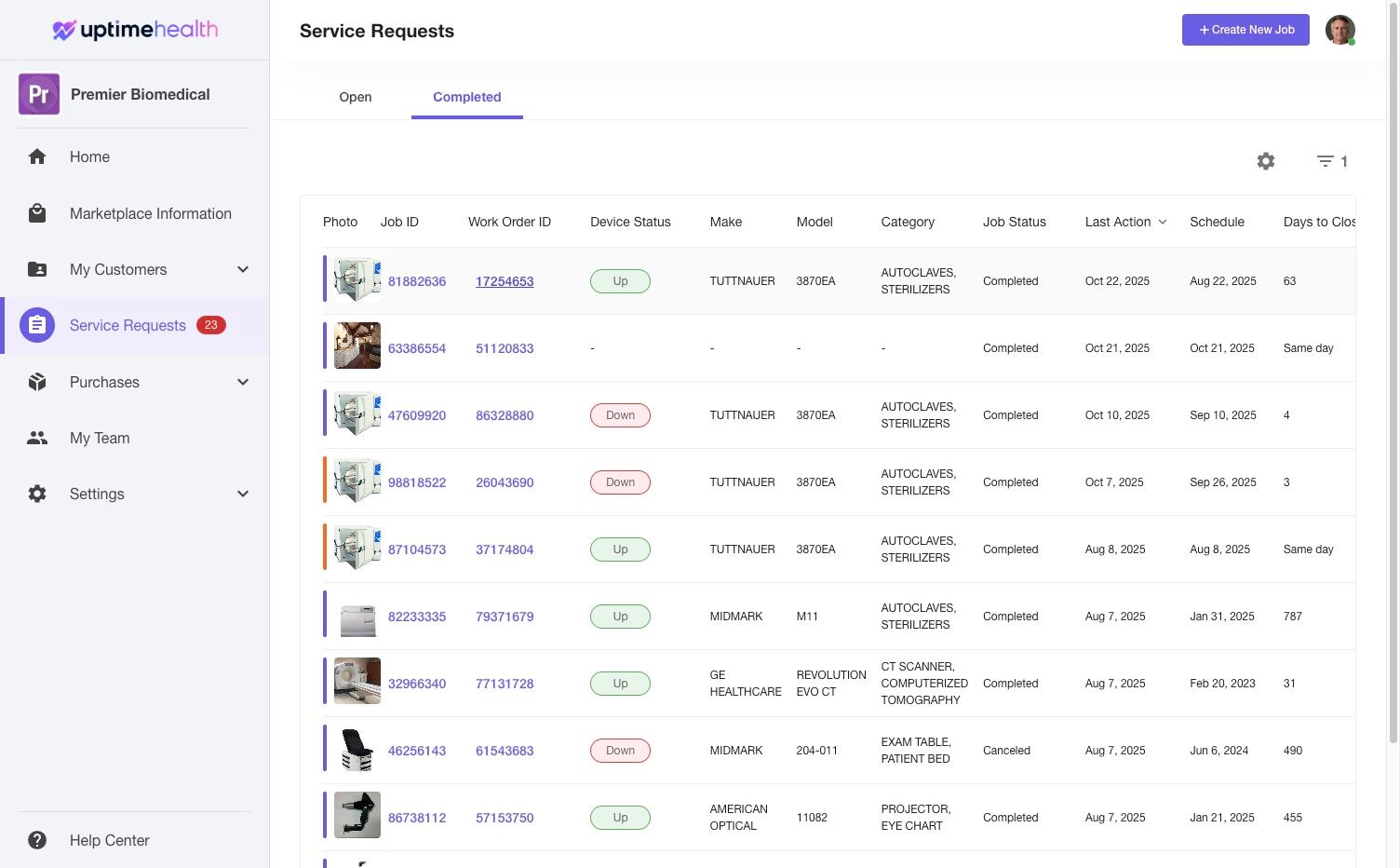This screenshot has height=868, width=1400.
Task: Click the page vertical scrollbar
Action: (x=1393, y=373)
